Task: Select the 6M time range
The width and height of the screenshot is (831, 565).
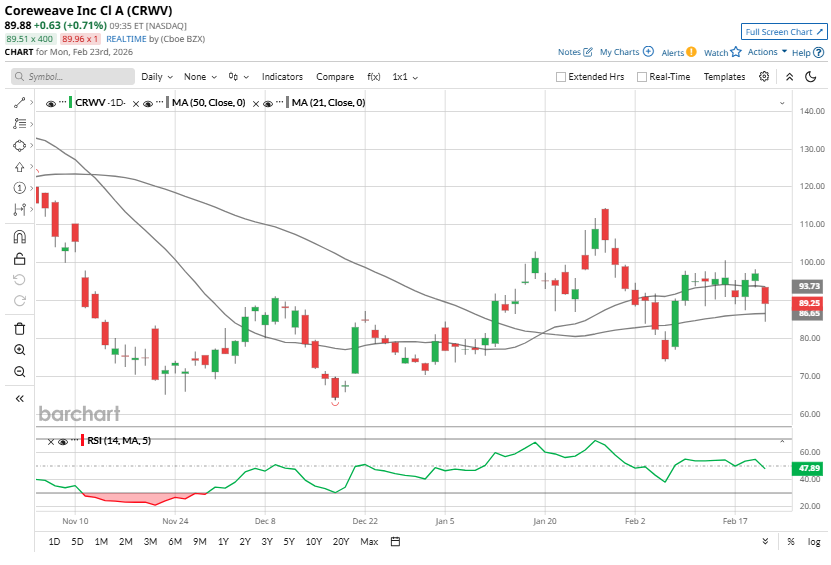Action: pos(175,542)
